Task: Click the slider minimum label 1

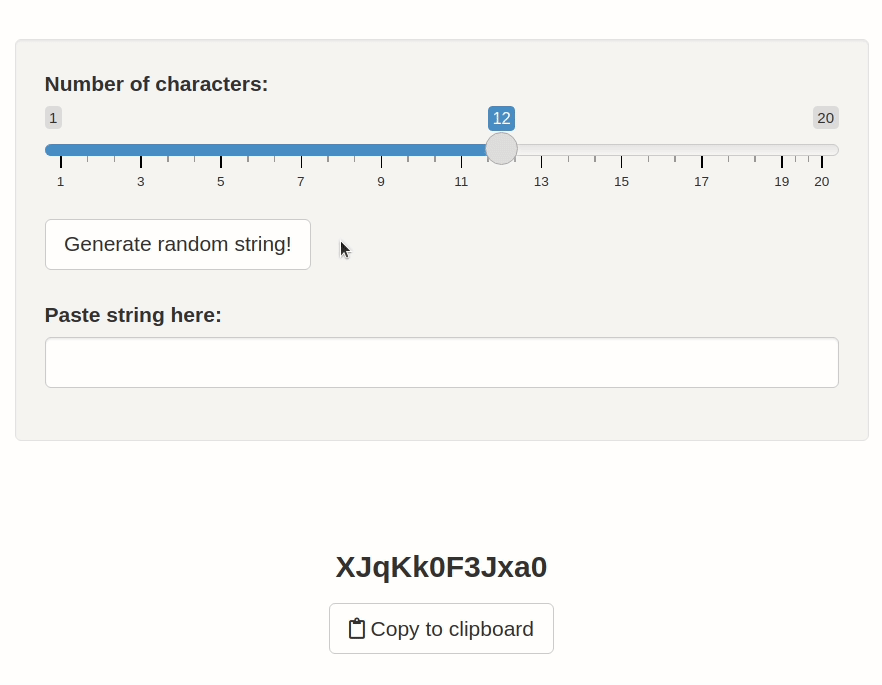Action: point(53,118)
